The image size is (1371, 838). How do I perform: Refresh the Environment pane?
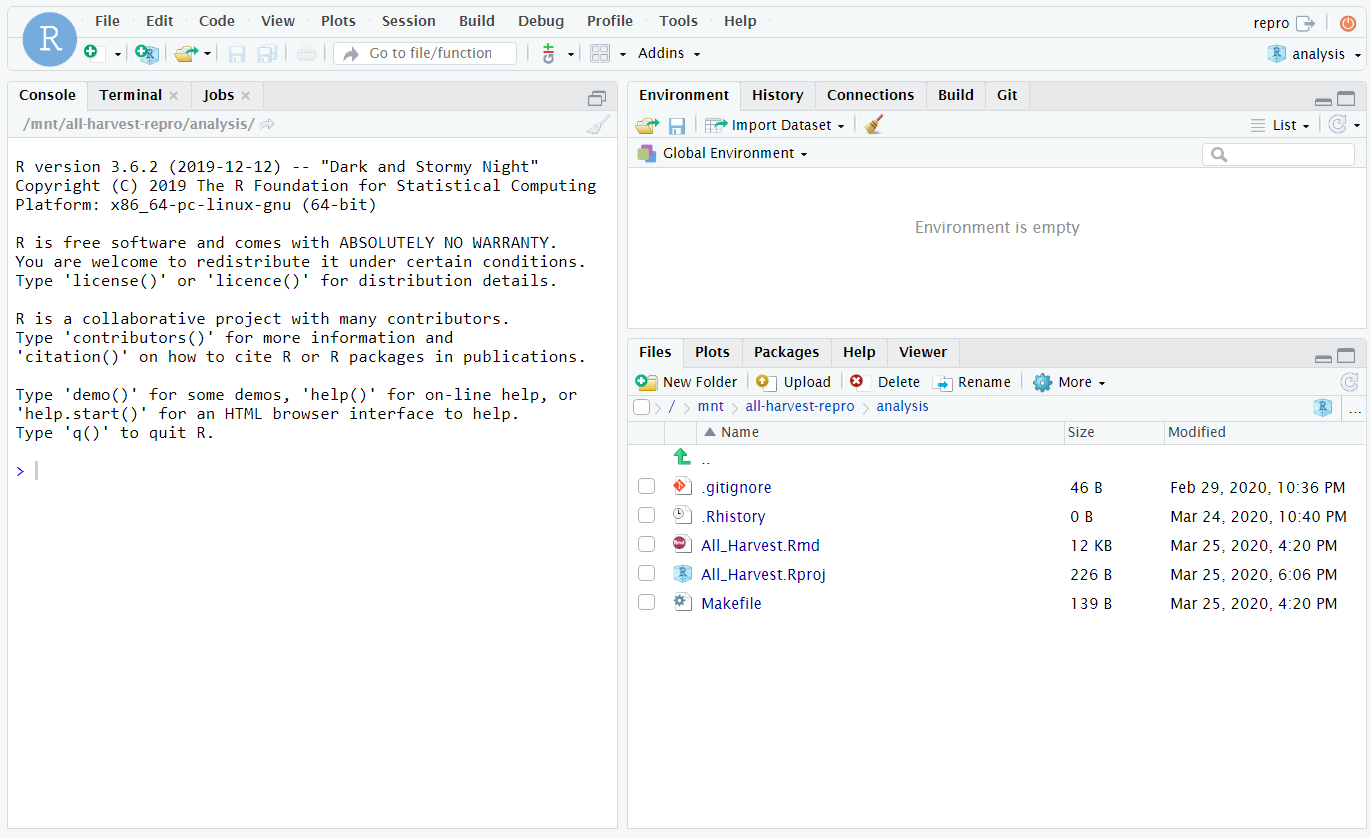pos(1337,125)
